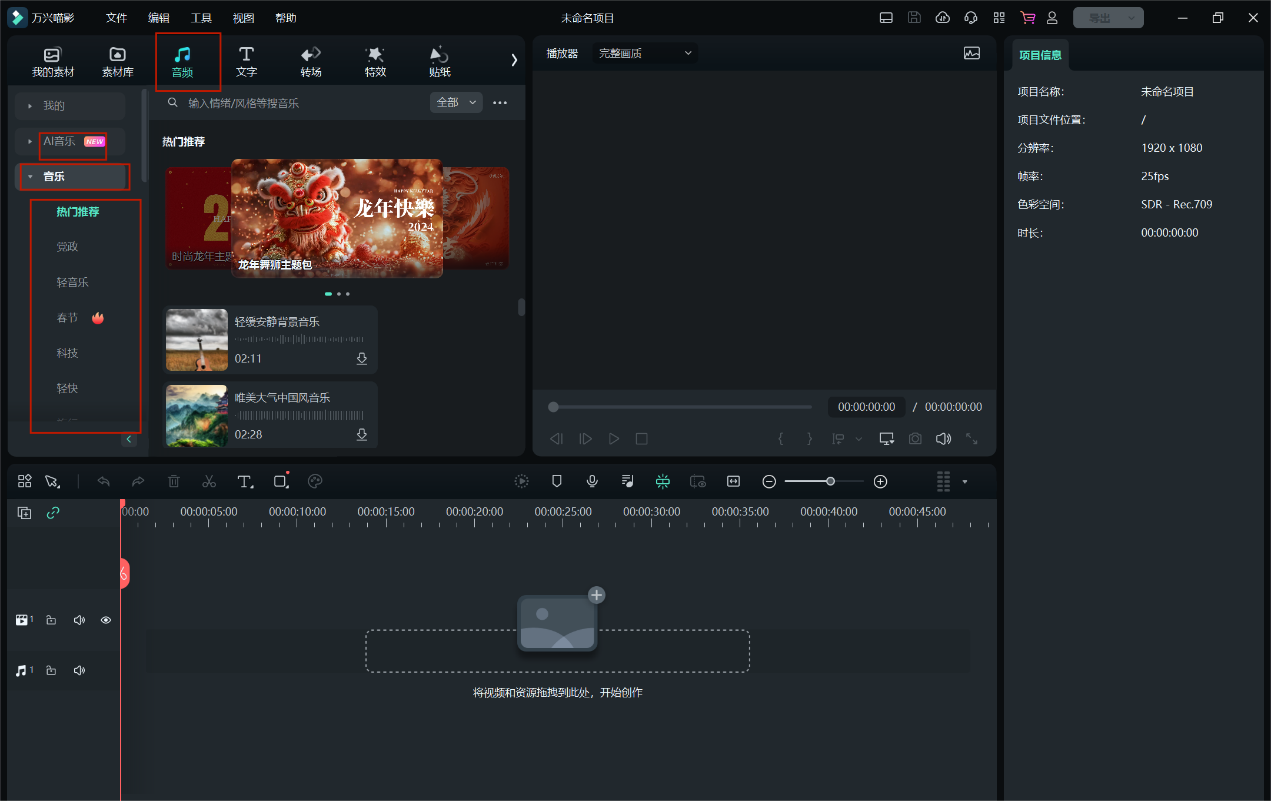Select the text tool in timeline toolbar
1271x801 pixels.
click(245, 481)
